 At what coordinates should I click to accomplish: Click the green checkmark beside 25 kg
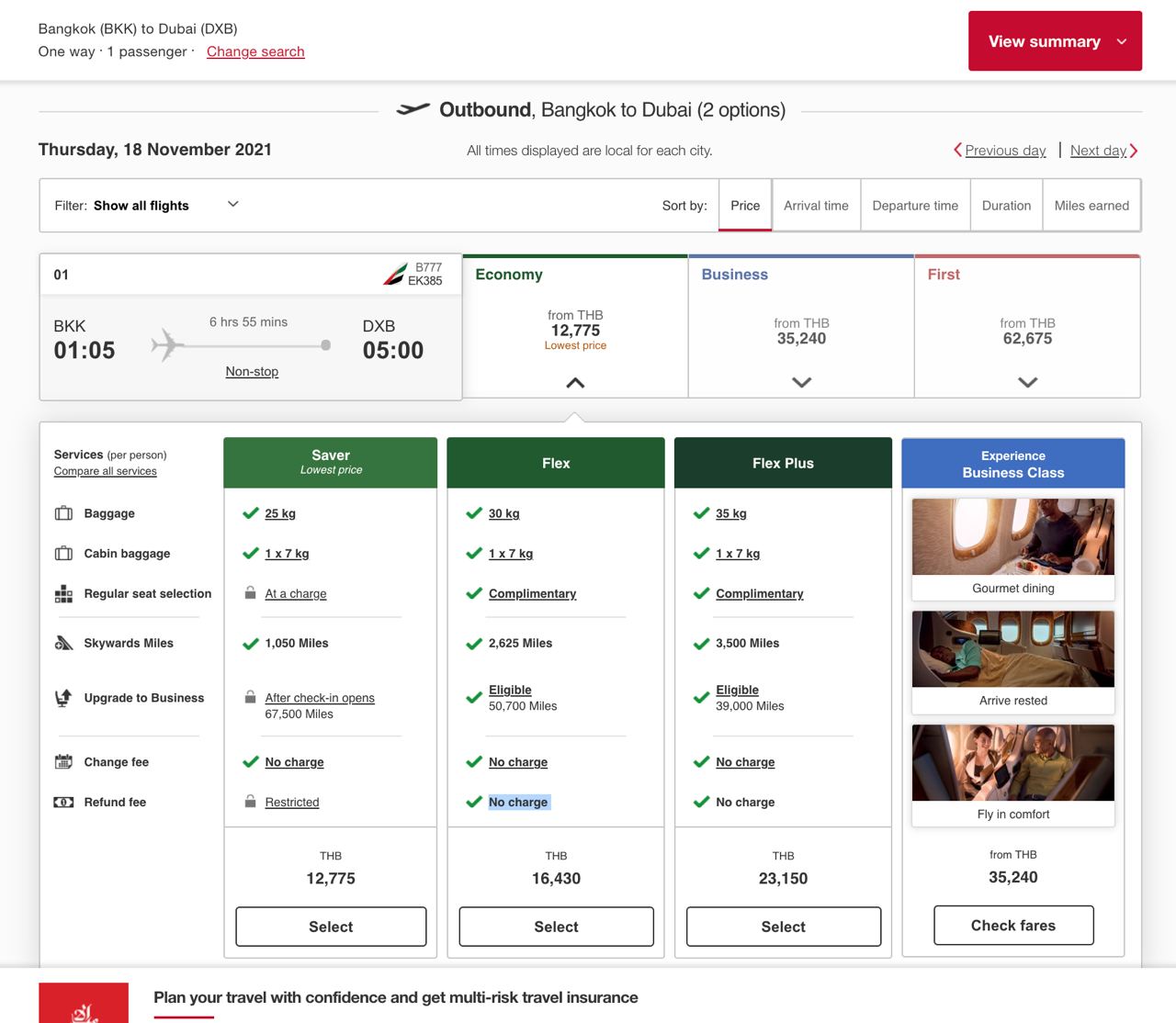[250, 513]
